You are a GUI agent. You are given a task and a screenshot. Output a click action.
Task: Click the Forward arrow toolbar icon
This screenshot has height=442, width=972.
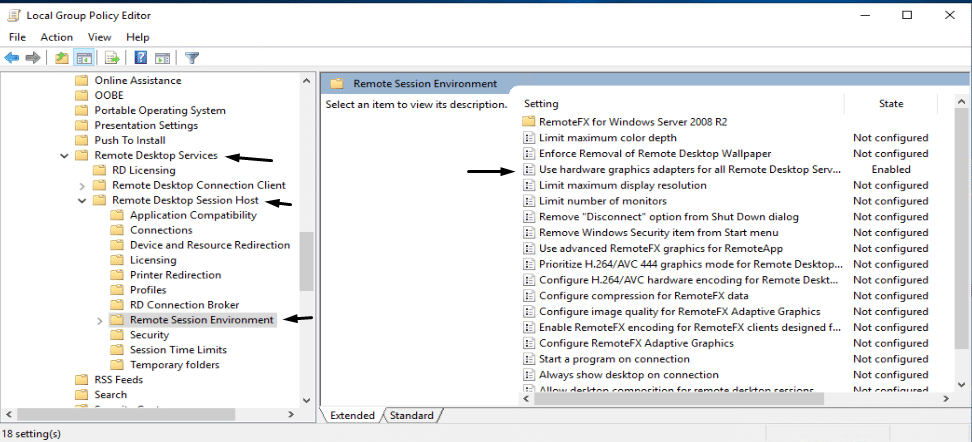tap(33, 58)
